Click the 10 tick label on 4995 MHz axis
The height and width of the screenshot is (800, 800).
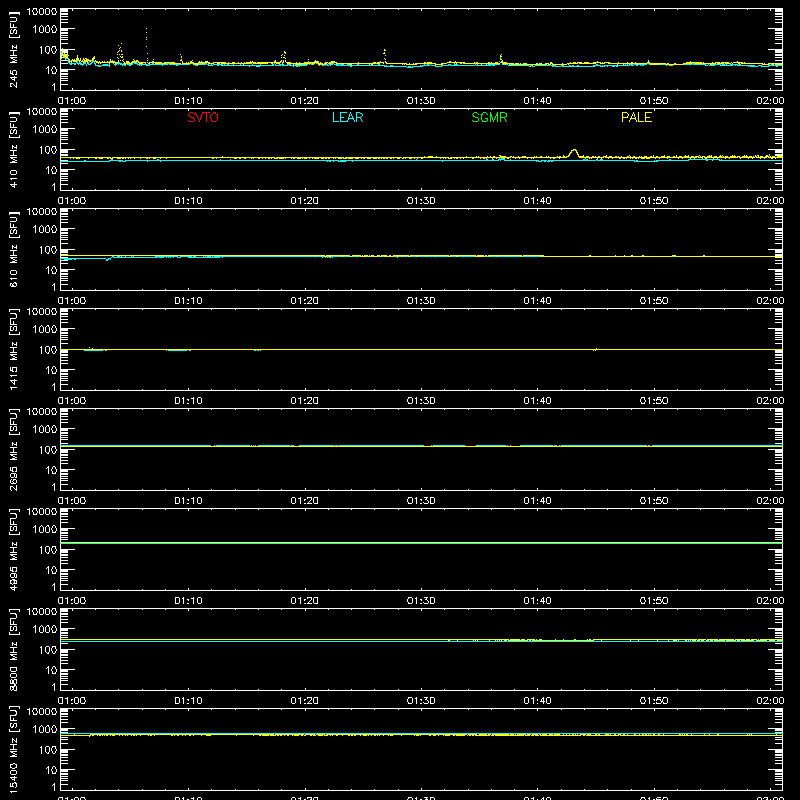click(x=51, y=570)
